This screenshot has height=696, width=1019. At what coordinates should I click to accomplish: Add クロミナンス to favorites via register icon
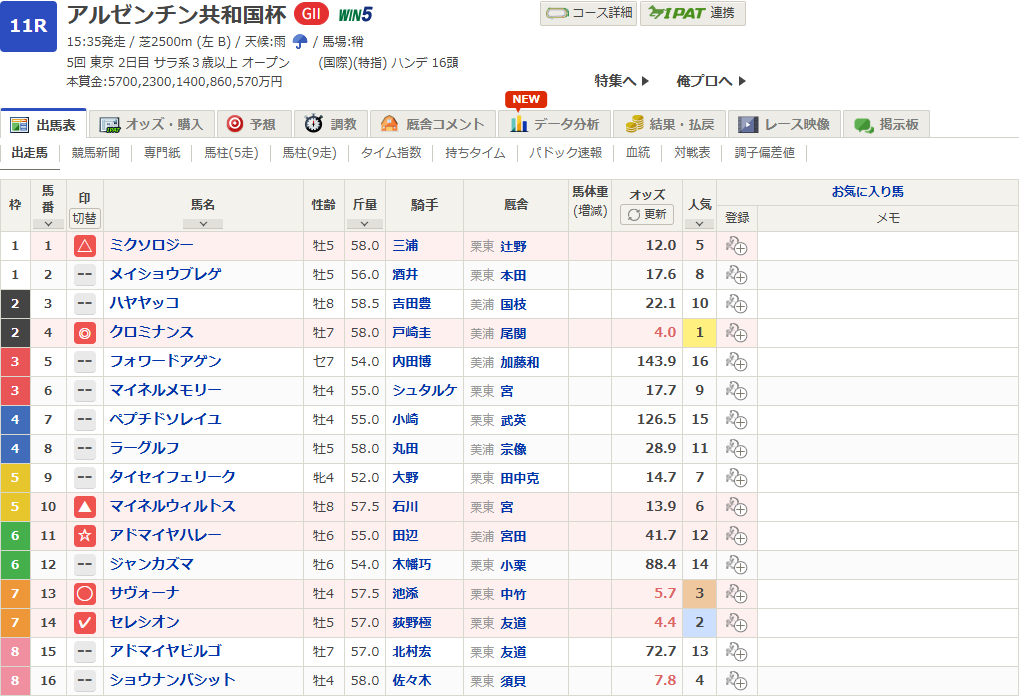(737, 333)
